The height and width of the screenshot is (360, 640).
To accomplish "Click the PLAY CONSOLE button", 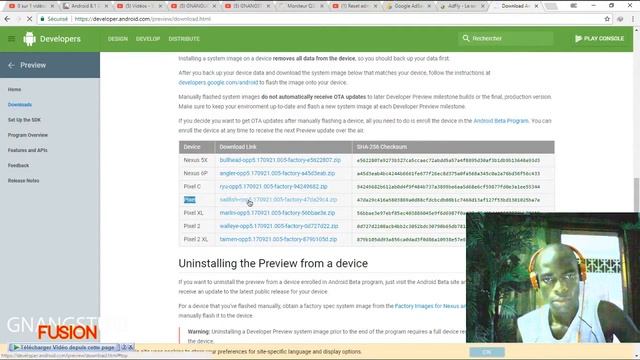I will (600, 38).
